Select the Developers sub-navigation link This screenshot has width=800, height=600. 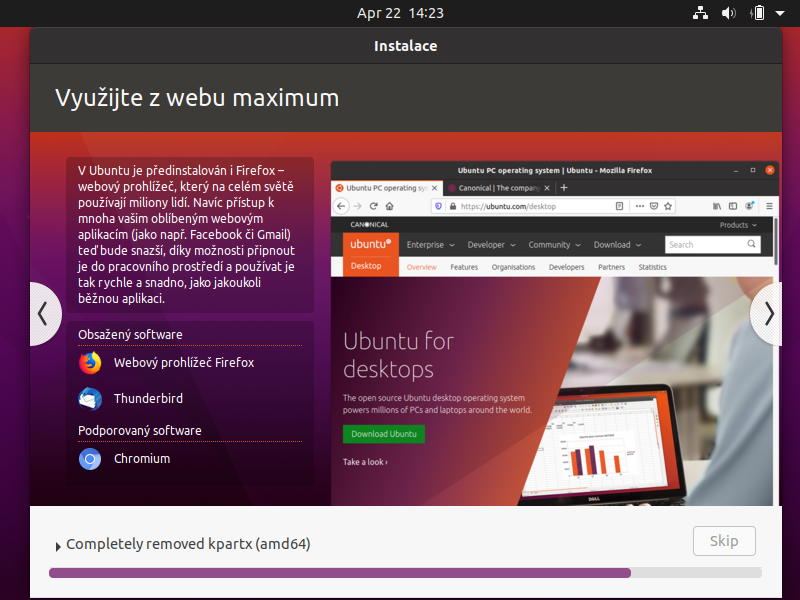[x=566, y=267]
